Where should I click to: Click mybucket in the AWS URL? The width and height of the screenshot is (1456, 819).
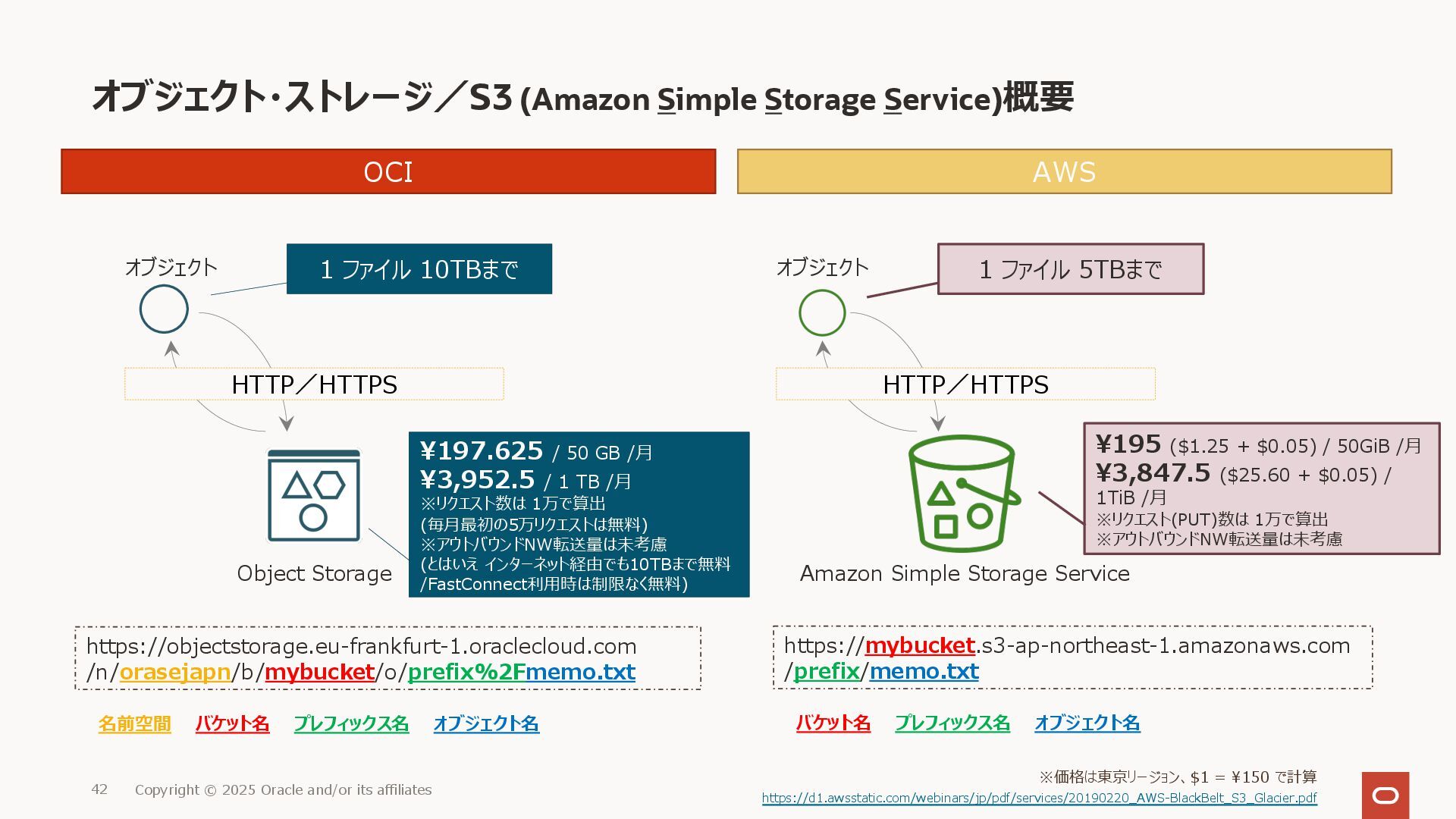919,645
